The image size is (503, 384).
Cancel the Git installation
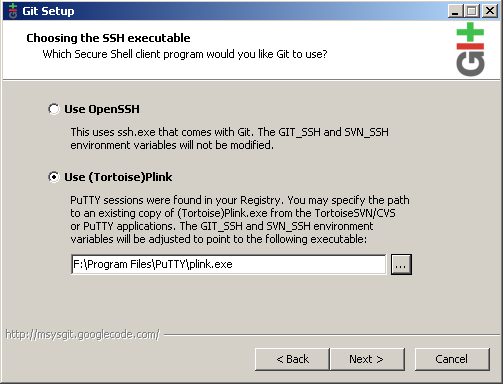(x=452, y=359)
